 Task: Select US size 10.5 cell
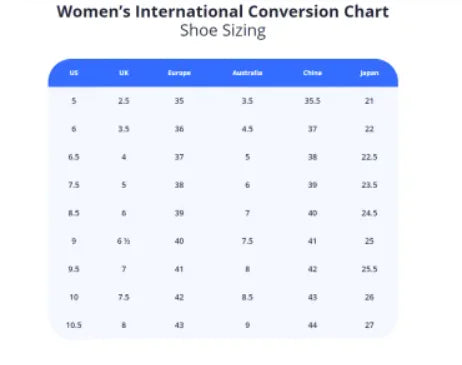pos(74,325)
